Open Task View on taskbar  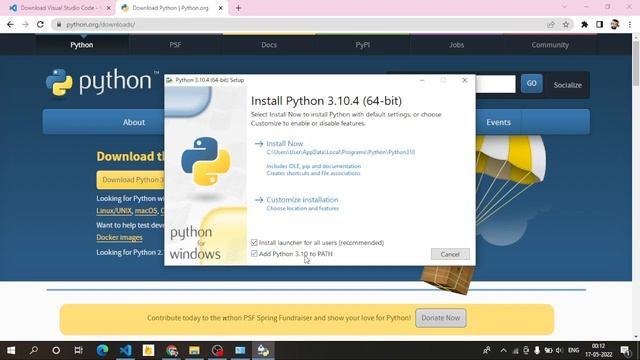coord(79,350)
